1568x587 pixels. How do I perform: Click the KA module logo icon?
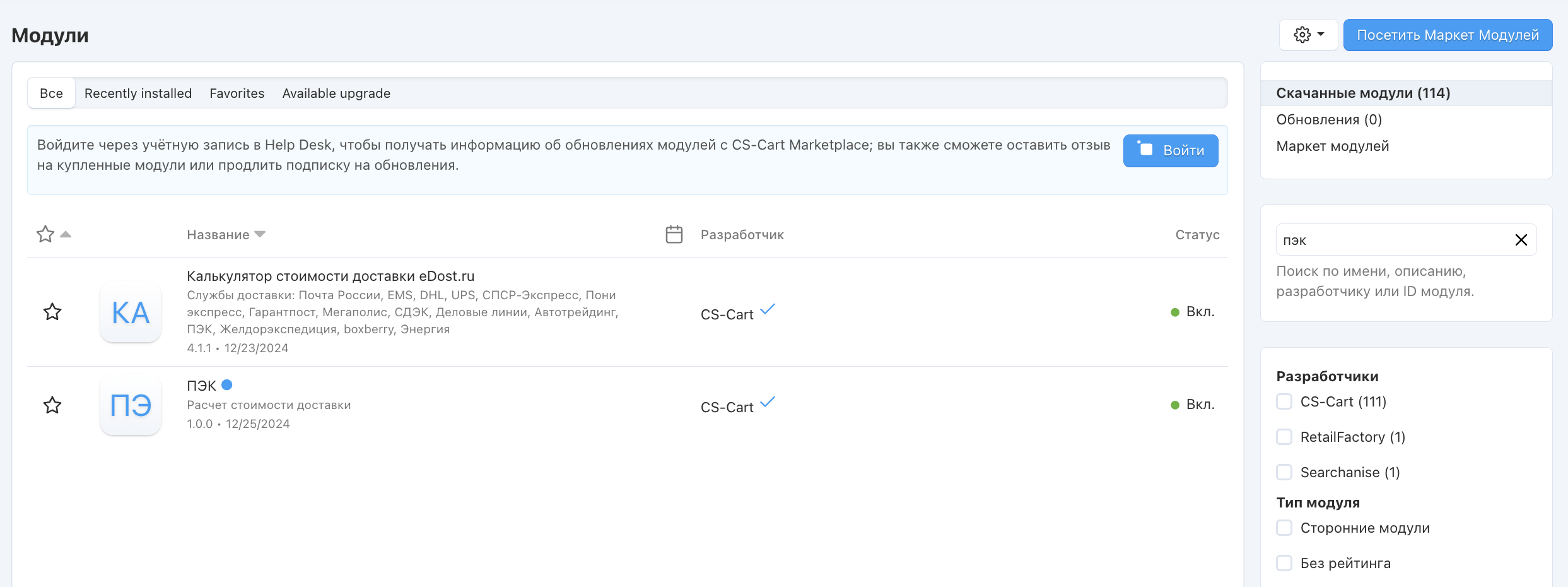point(131,312)
